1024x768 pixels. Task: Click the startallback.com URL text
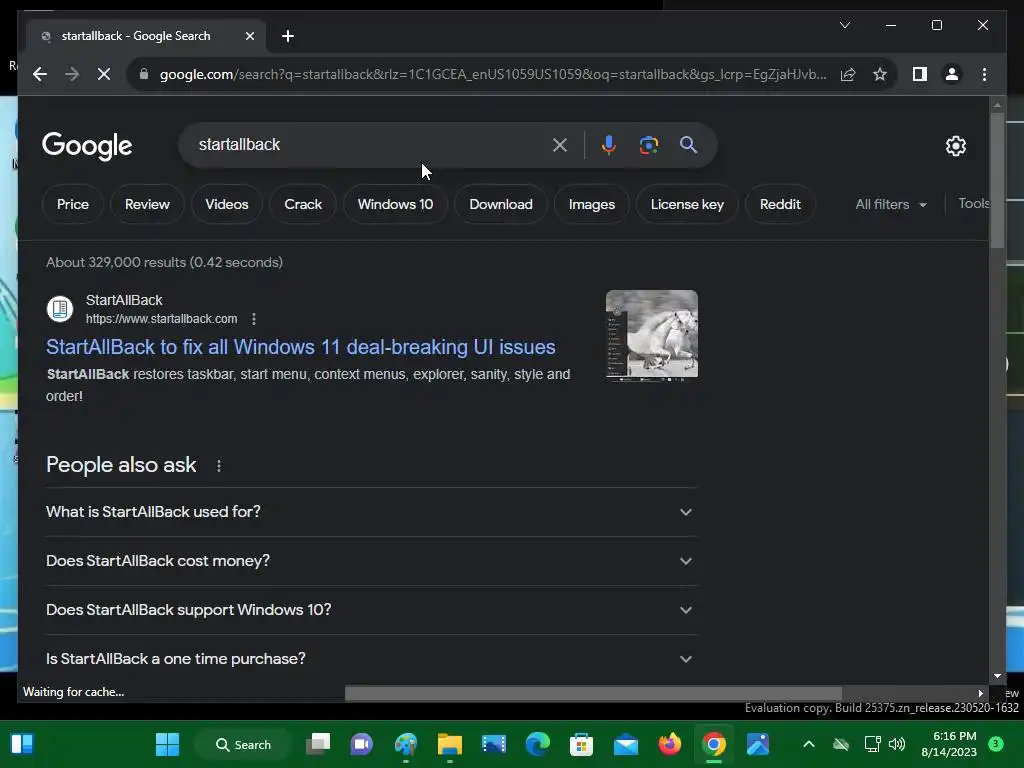[161, 319]
